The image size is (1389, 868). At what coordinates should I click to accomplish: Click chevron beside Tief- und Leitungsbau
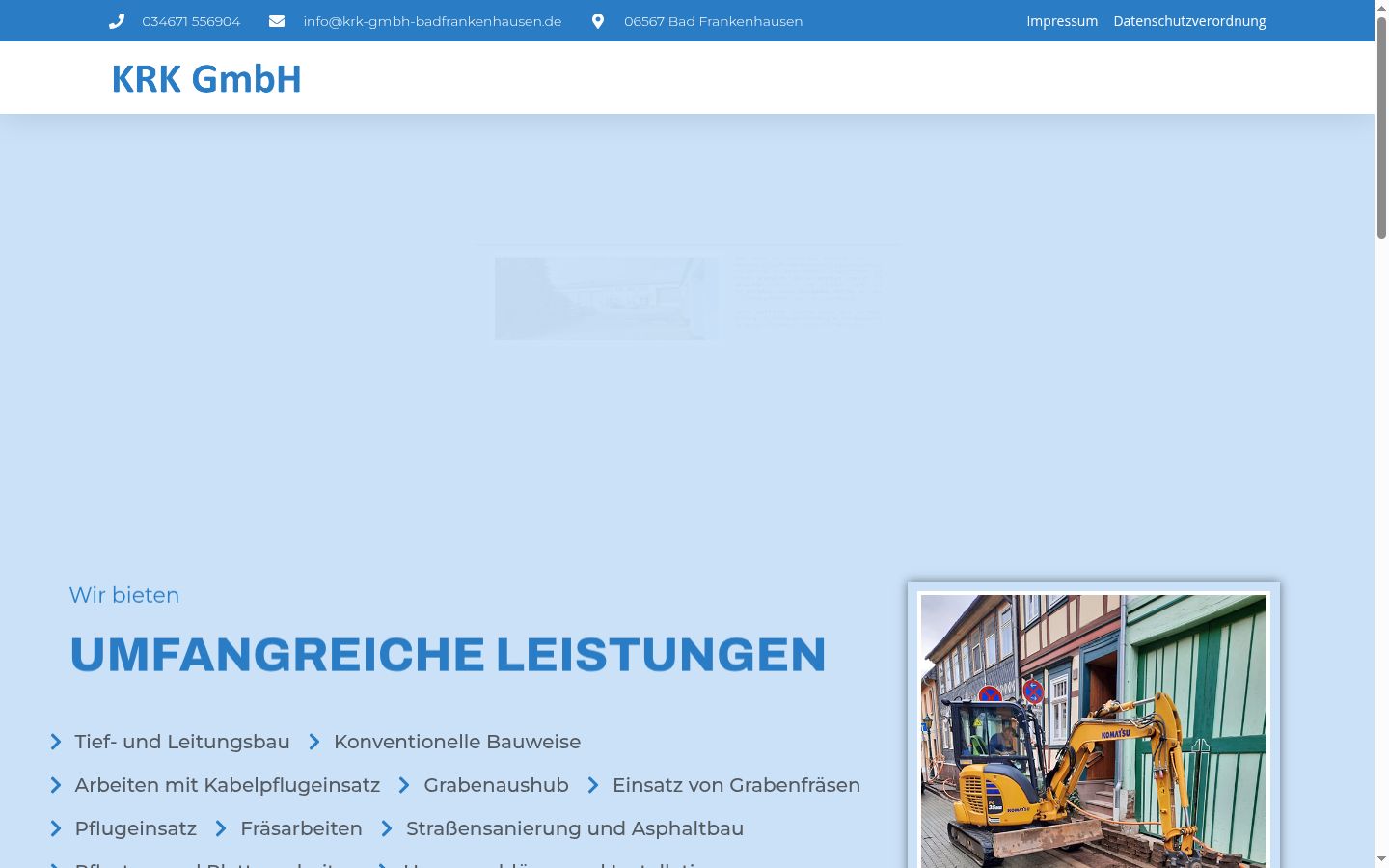click(x=56, y=742)
